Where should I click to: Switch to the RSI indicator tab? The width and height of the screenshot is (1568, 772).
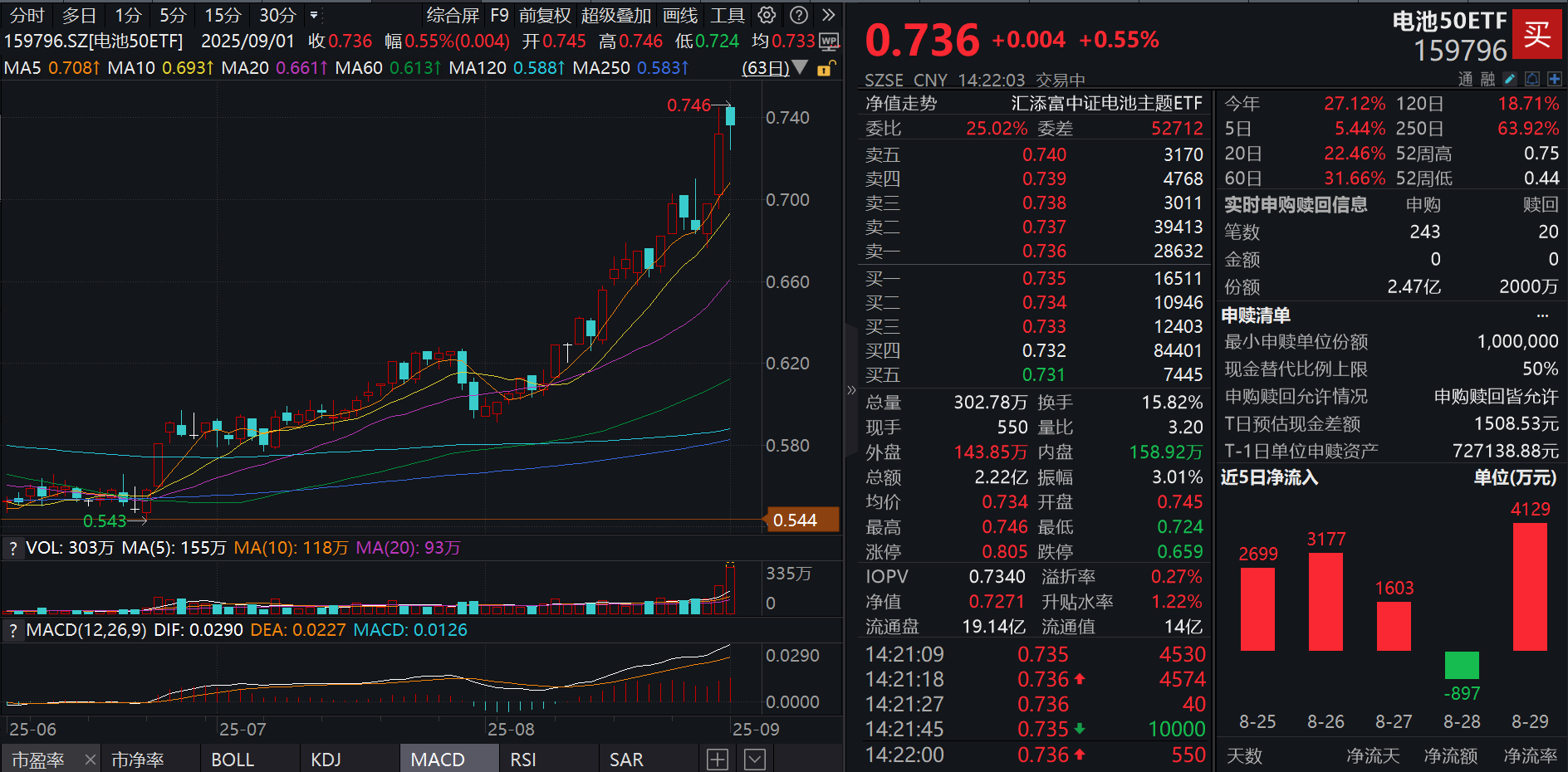[523, 758]
